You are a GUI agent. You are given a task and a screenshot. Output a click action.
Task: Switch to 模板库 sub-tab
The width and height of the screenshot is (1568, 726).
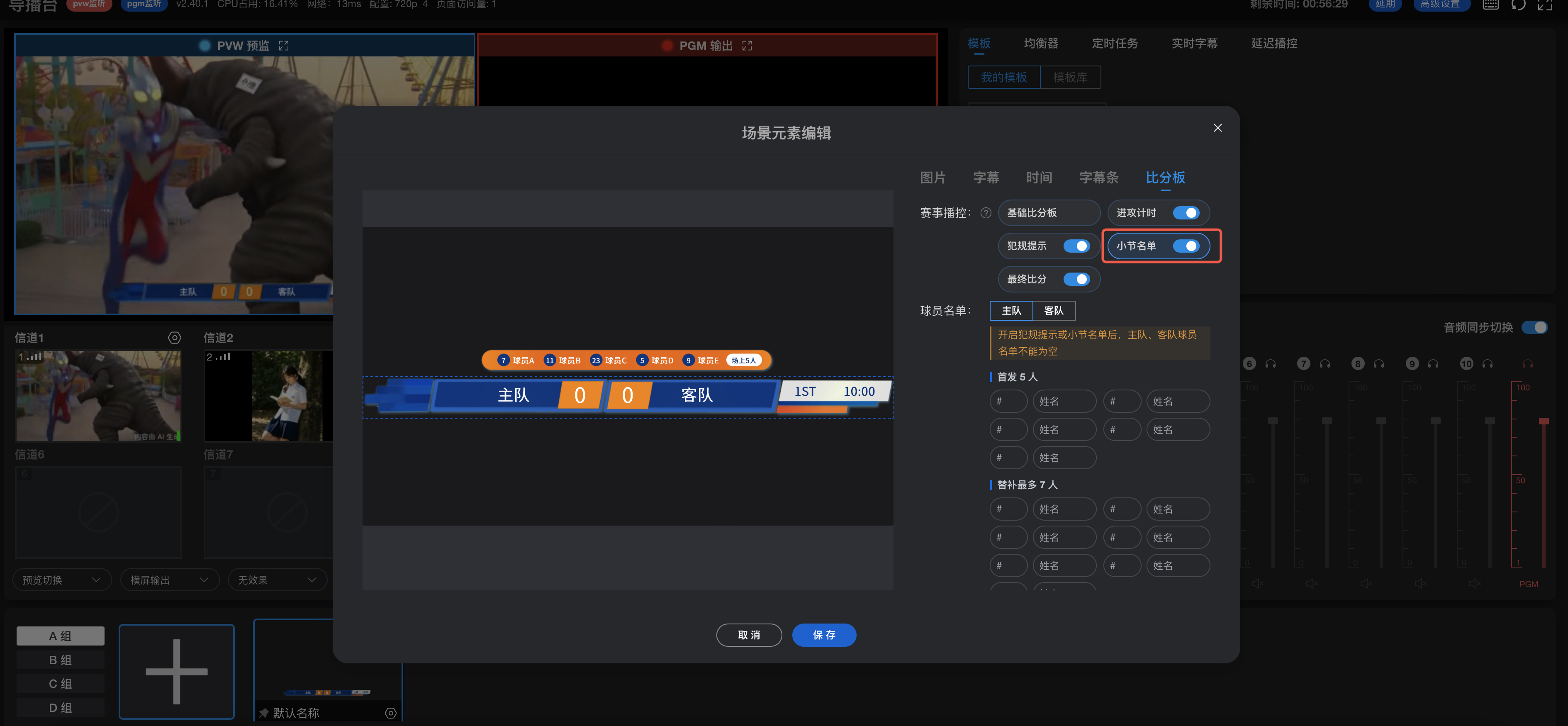[1070, 77]
